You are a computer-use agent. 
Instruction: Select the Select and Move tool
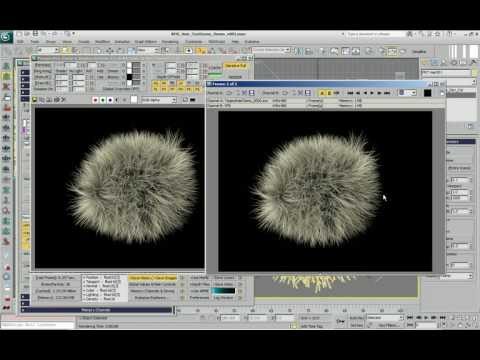(x=110, y=51)
